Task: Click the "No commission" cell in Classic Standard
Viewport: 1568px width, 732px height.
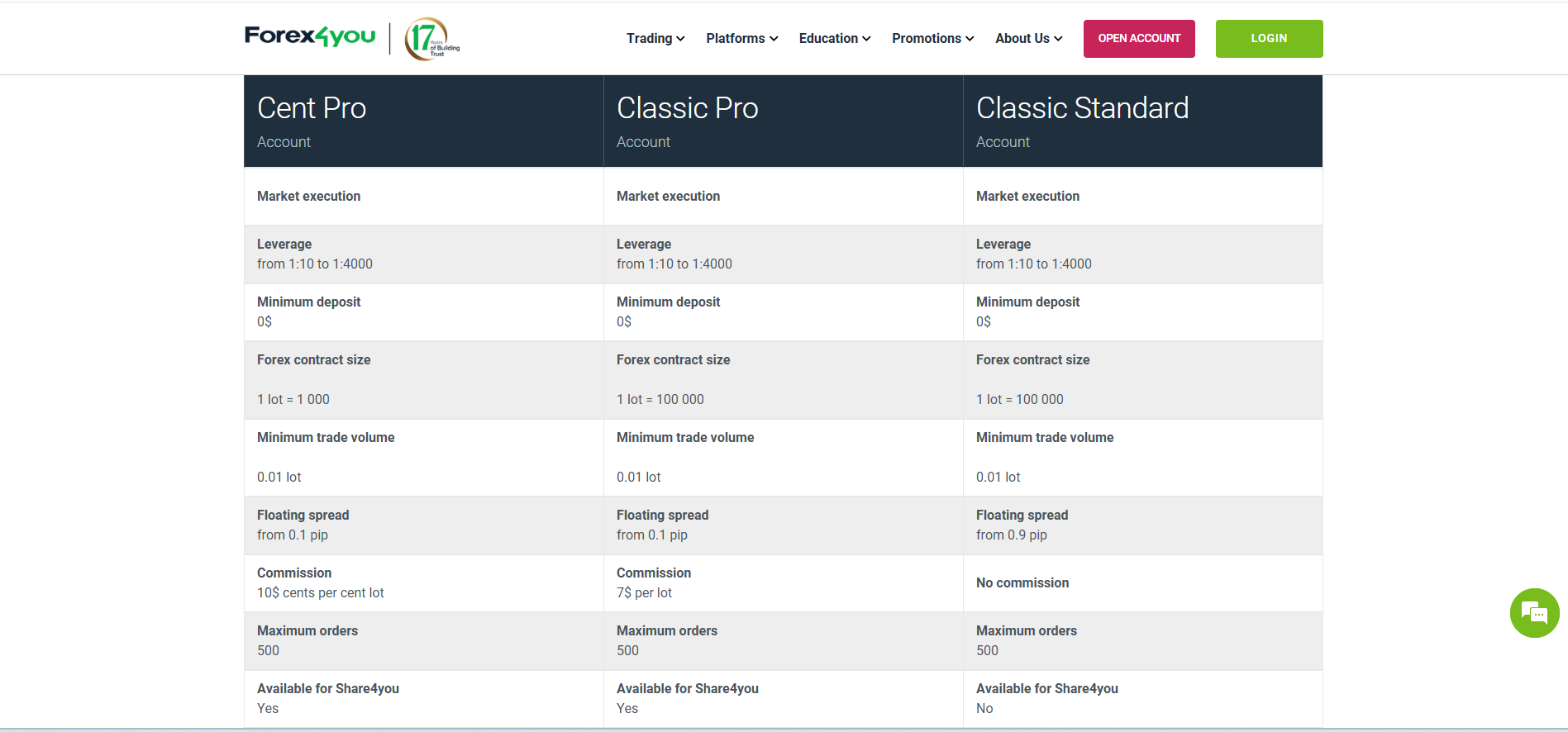Action: click(1022, 583)
